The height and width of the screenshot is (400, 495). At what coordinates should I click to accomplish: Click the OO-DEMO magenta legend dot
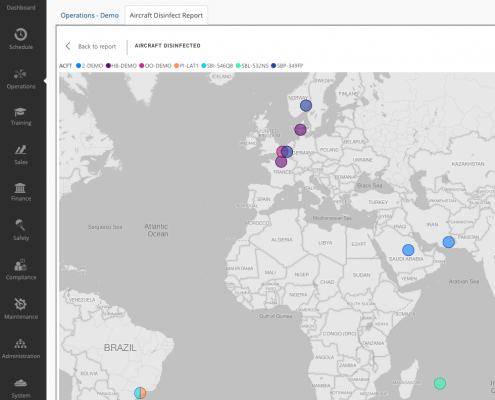(142, 66)
